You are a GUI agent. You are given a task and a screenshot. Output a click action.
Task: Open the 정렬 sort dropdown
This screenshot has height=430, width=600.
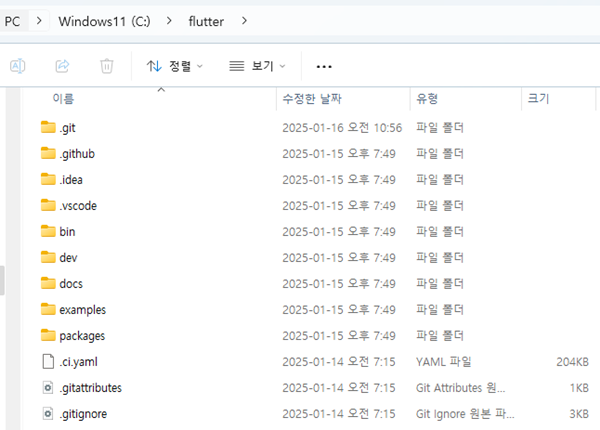tap(174, 66)
